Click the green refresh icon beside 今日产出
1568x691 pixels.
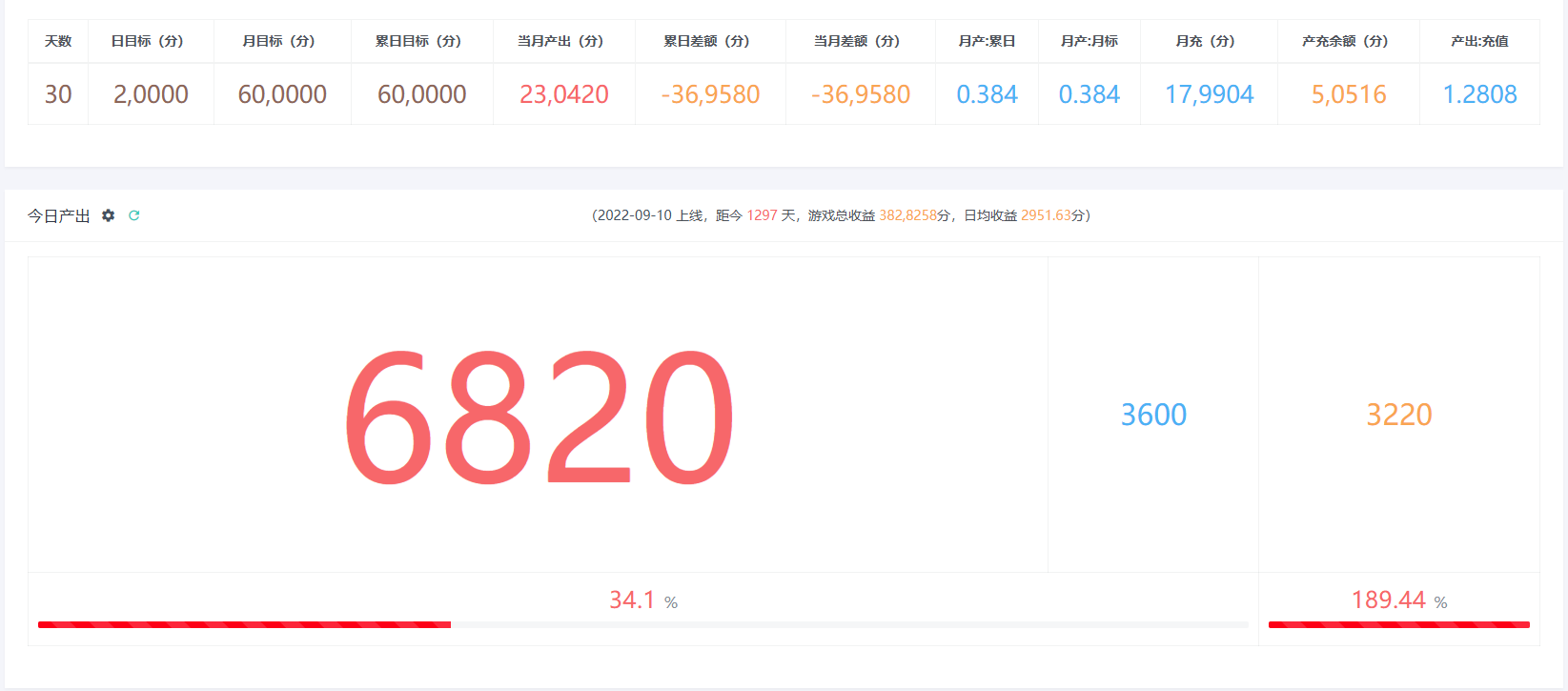pos(134,215)
